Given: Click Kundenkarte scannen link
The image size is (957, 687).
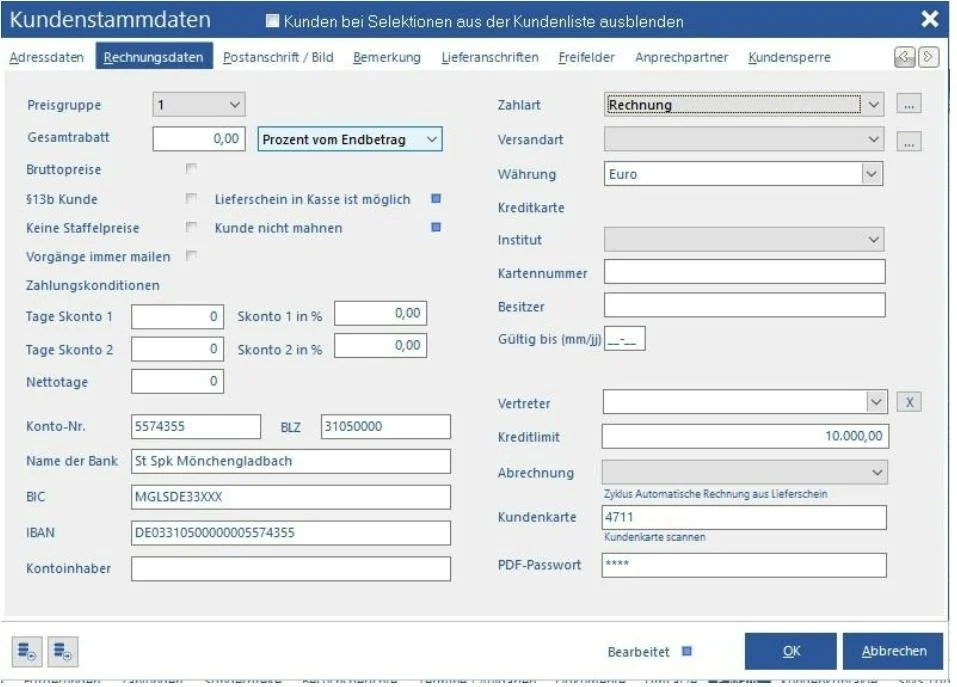Looking at the screenshot, I should click(x=655, y=537).
